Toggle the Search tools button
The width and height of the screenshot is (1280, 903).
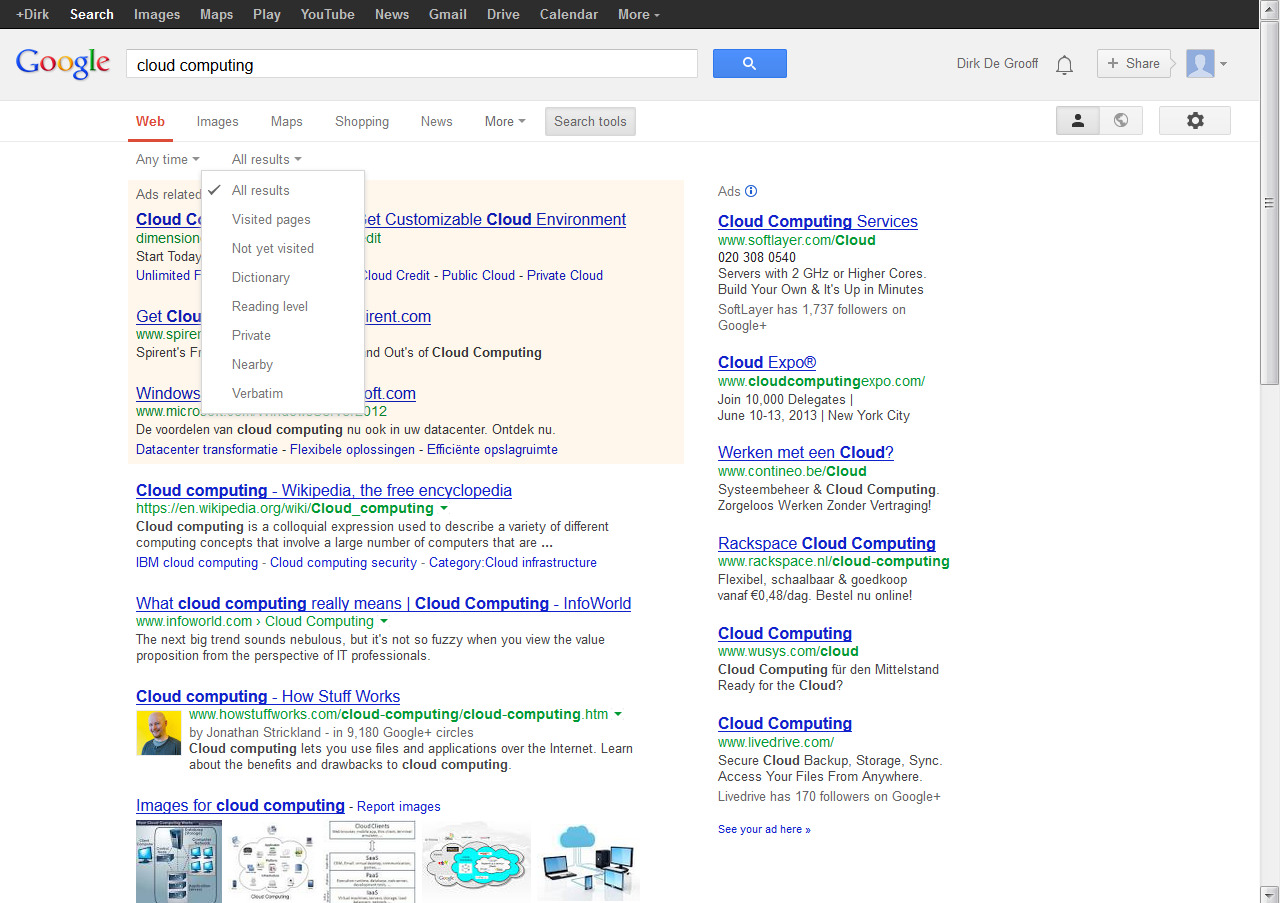point(590,121)
